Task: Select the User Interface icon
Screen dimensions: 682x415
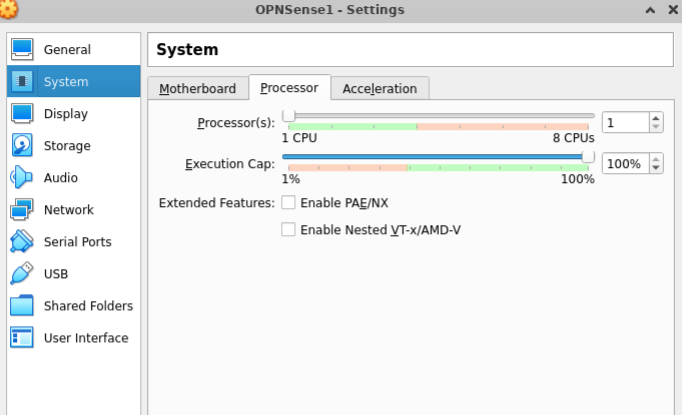Action: (22, 338)
